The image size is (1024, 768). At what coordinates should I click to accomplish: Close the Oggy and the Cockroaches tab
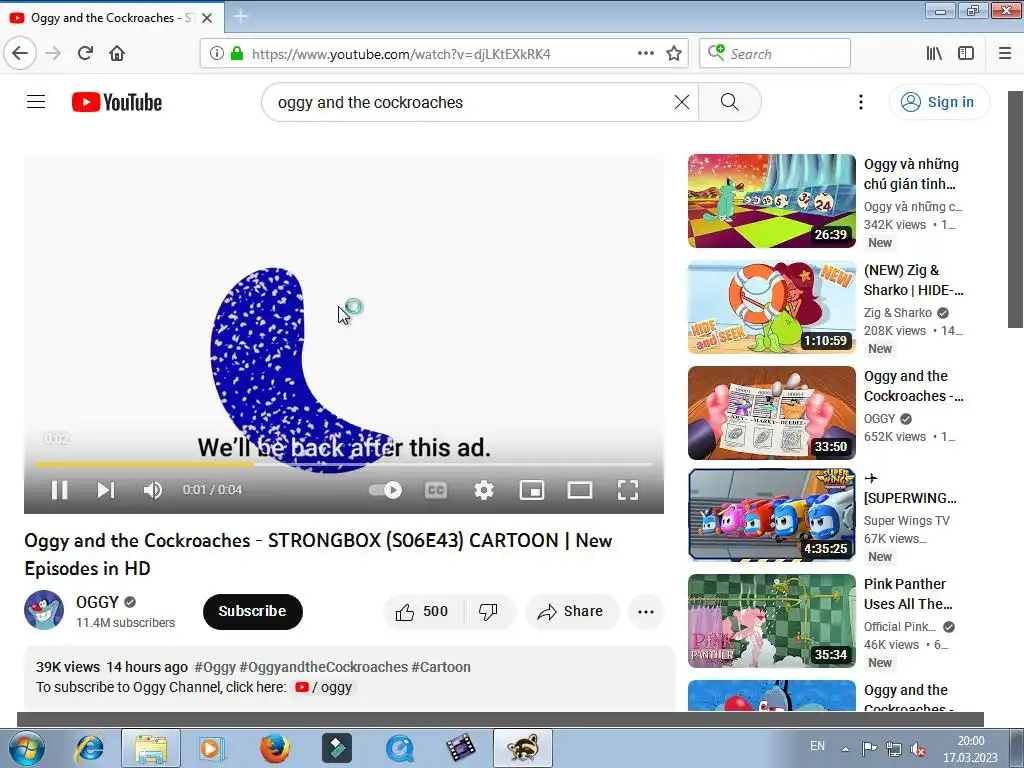[207, 18]
